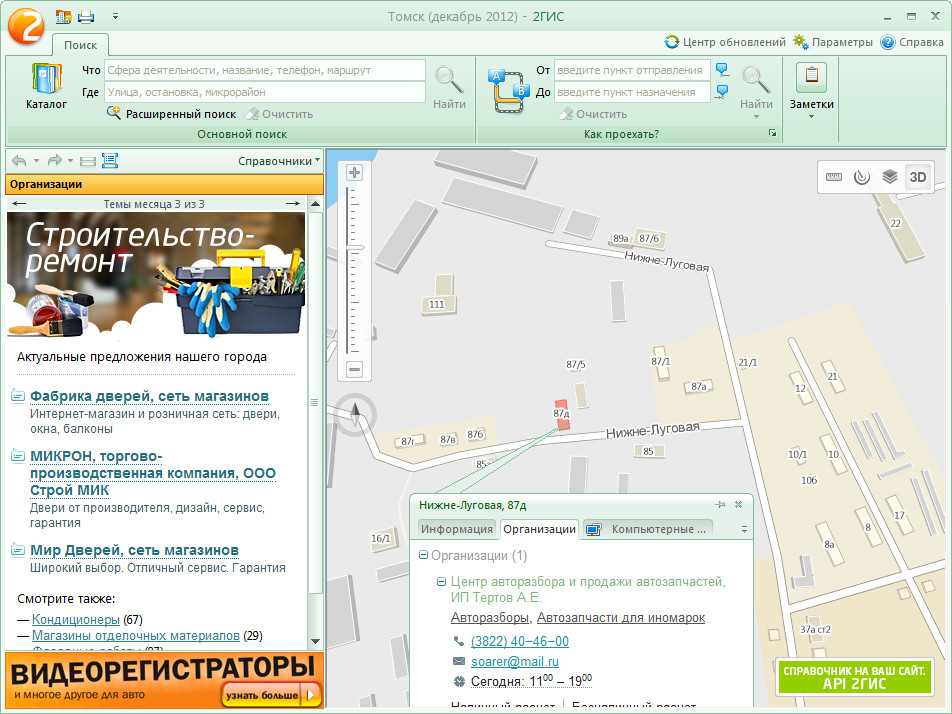
Task: Open the Справочники dropdown
Action: click(x=279, y=161)
